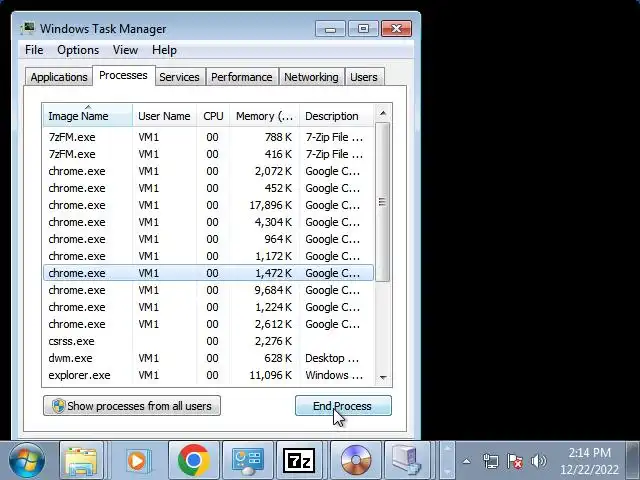Select the dwm.exe process row
Viewport: 640px width, 480px height.
[208, 358]
